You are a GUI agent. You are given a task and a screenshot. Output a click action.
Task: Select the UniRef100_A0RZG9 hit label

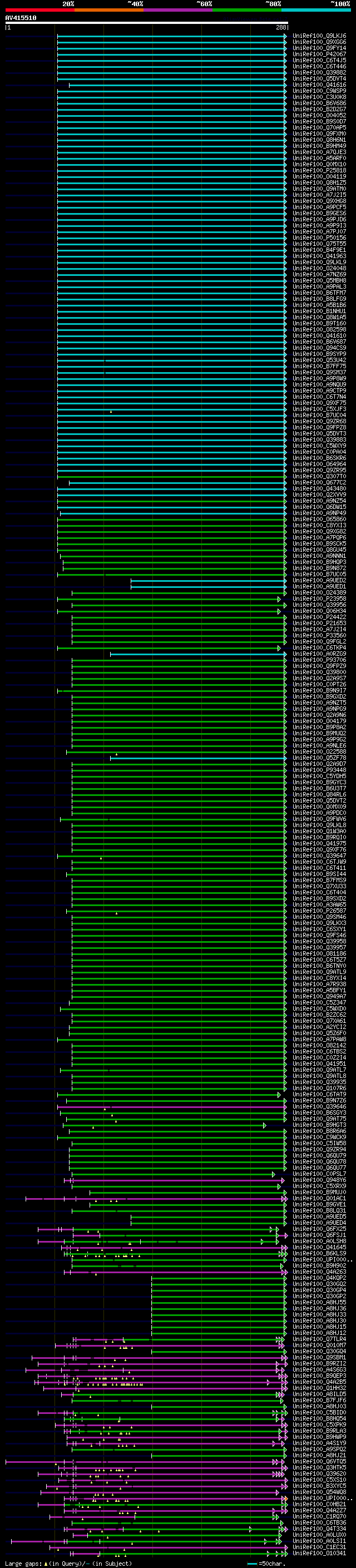coord(319,654)
